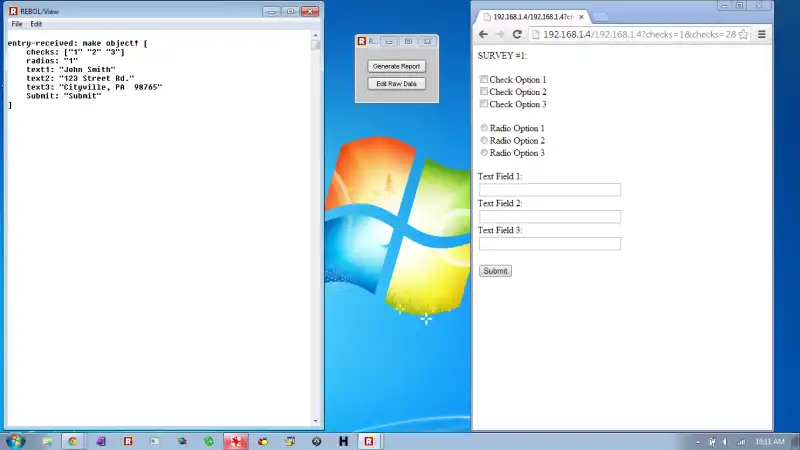
Task: Click the small REBOL window's R icon
Action: click(362, 41)
